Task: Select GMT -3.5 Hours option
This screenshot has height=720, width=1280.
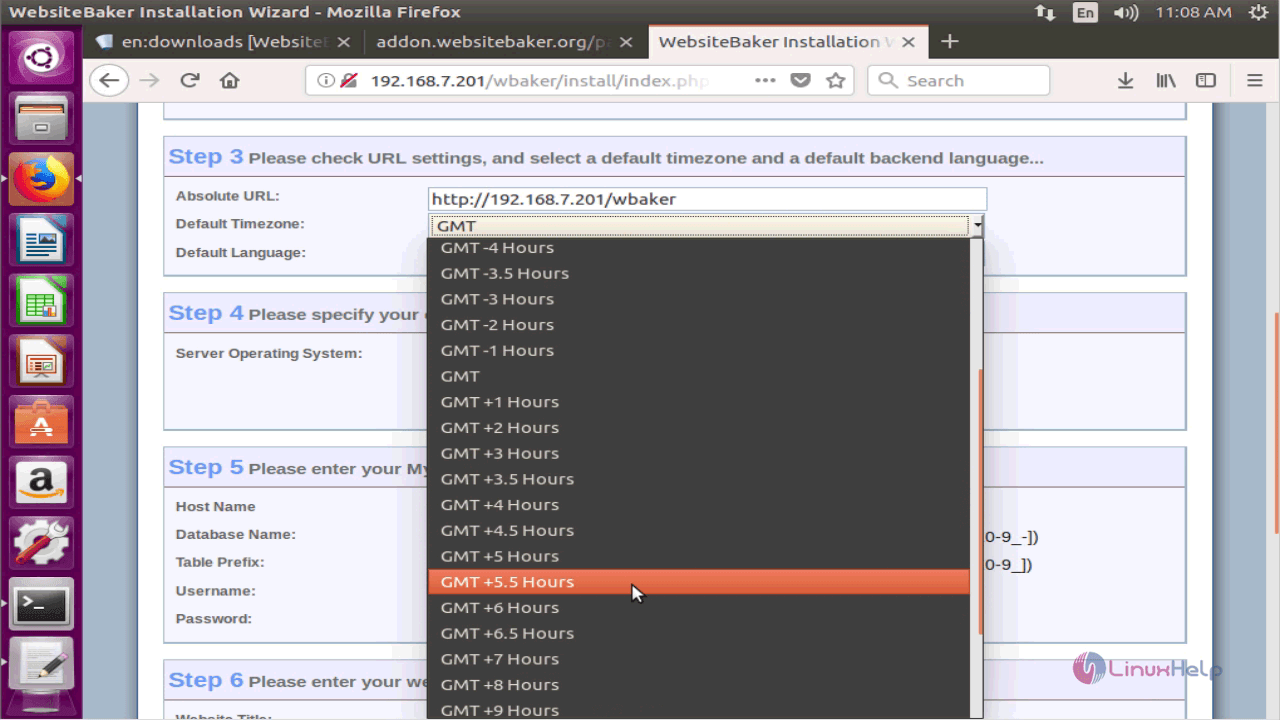Action: (x=698, y=273)
